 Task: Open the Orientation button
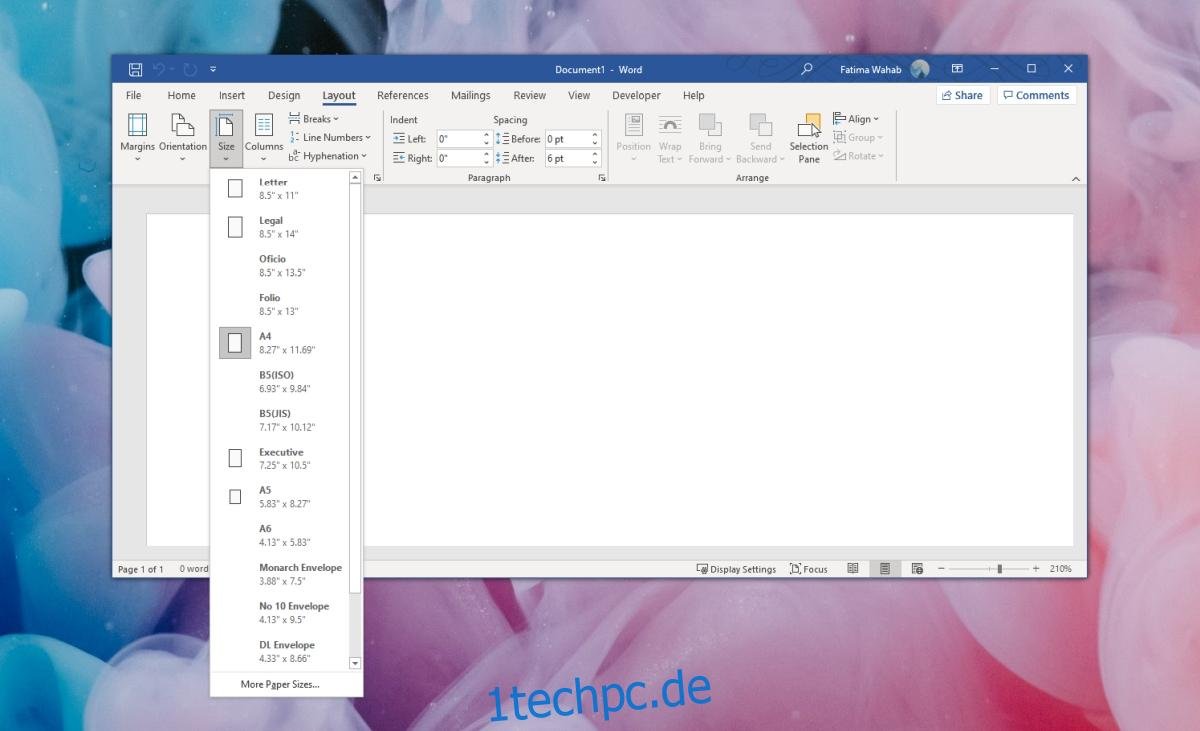coord(182,137)
